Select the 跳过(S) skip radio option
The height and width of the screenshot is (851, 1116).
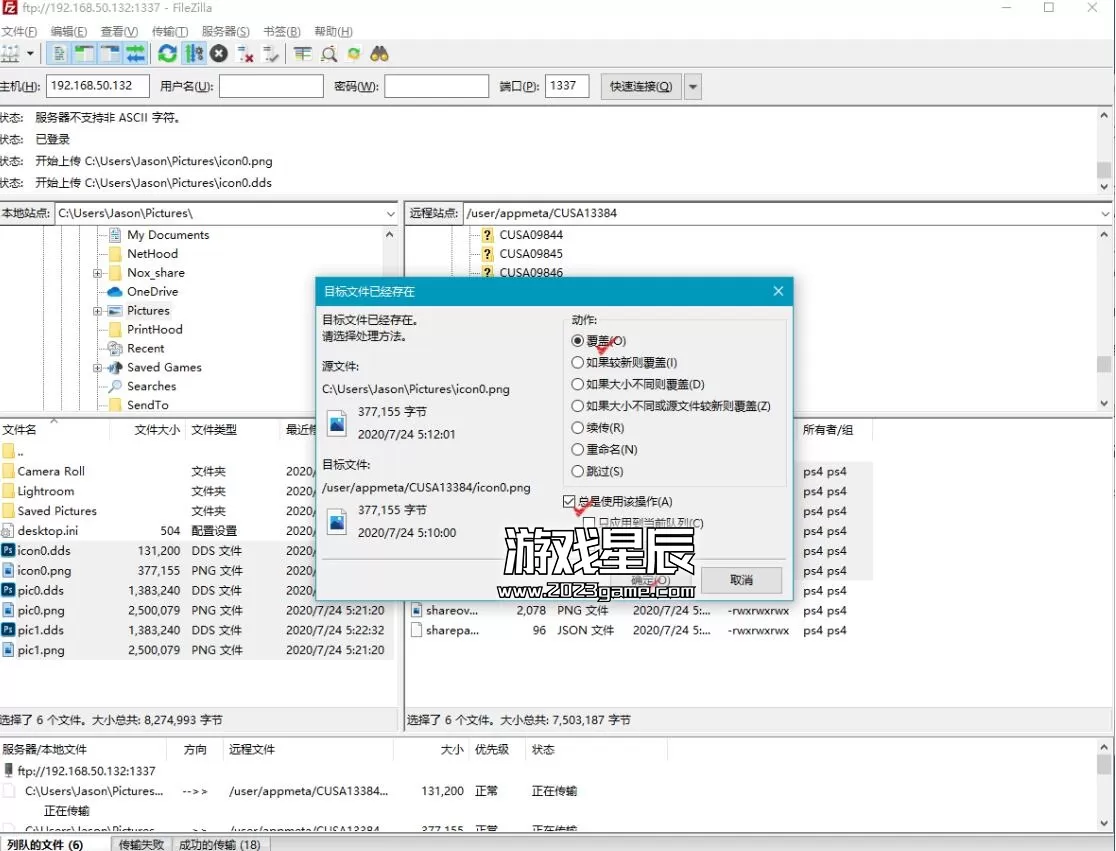pyautogui.click(x=578, y=472)
